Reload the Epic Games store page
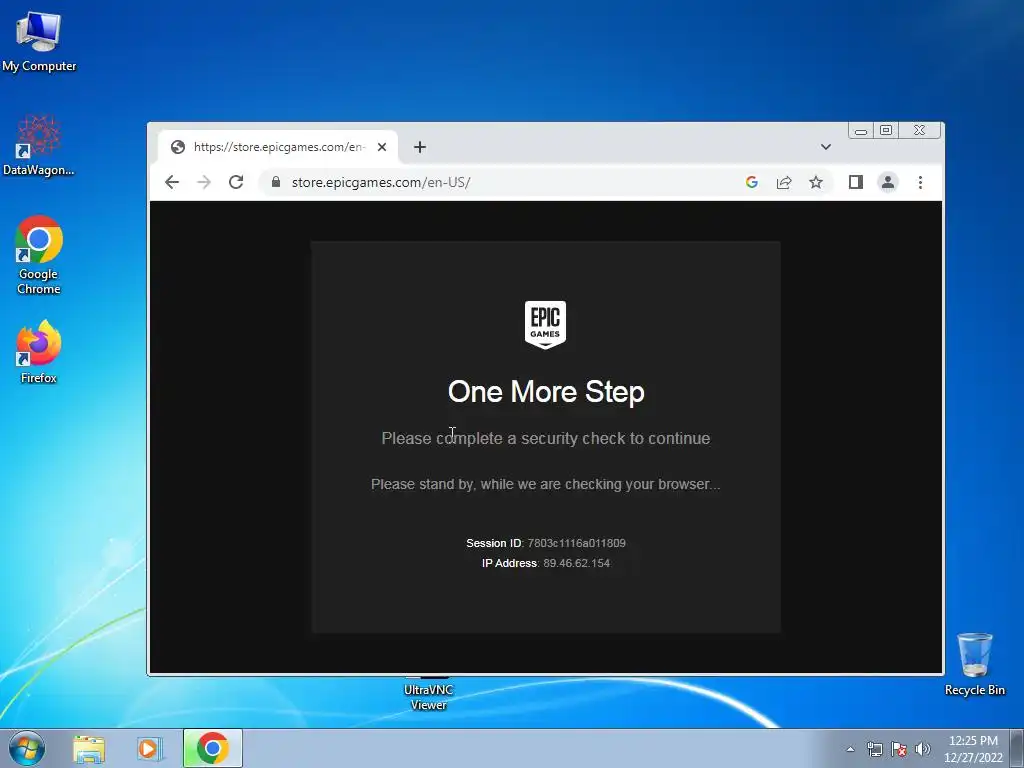 click(x=236, y=182)
